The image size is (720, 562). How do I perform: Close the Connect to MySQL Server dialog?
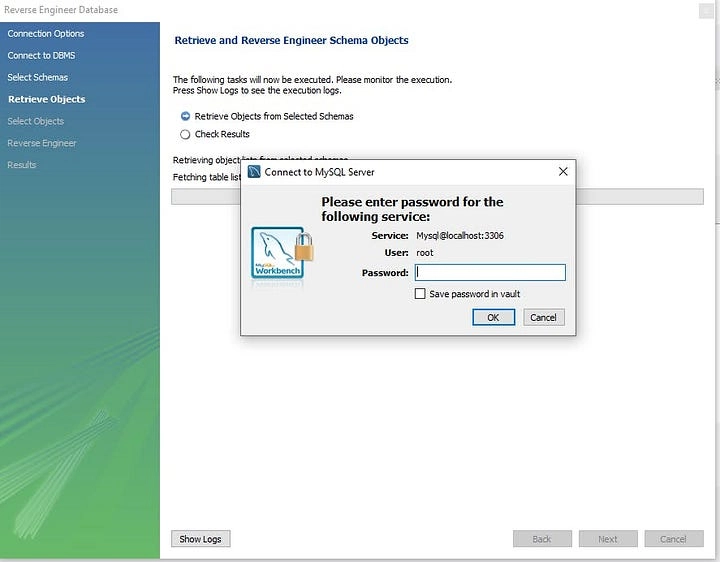click(563, 172)
